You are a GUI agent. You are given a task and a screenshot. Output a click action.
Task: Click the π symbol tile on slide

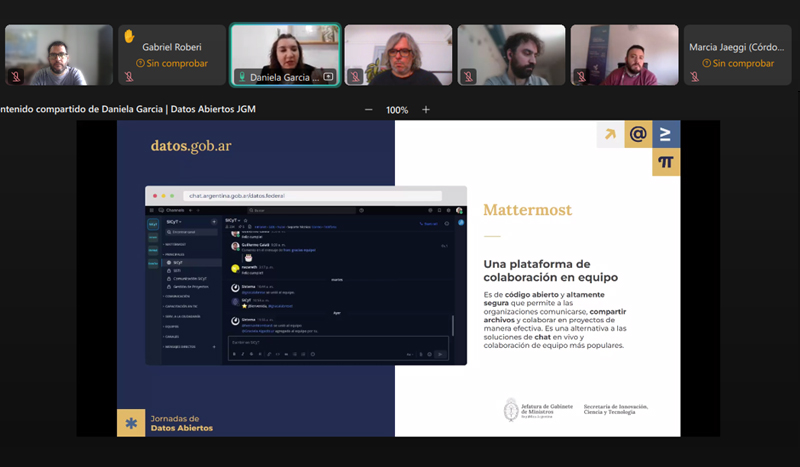tap(666, 162)
